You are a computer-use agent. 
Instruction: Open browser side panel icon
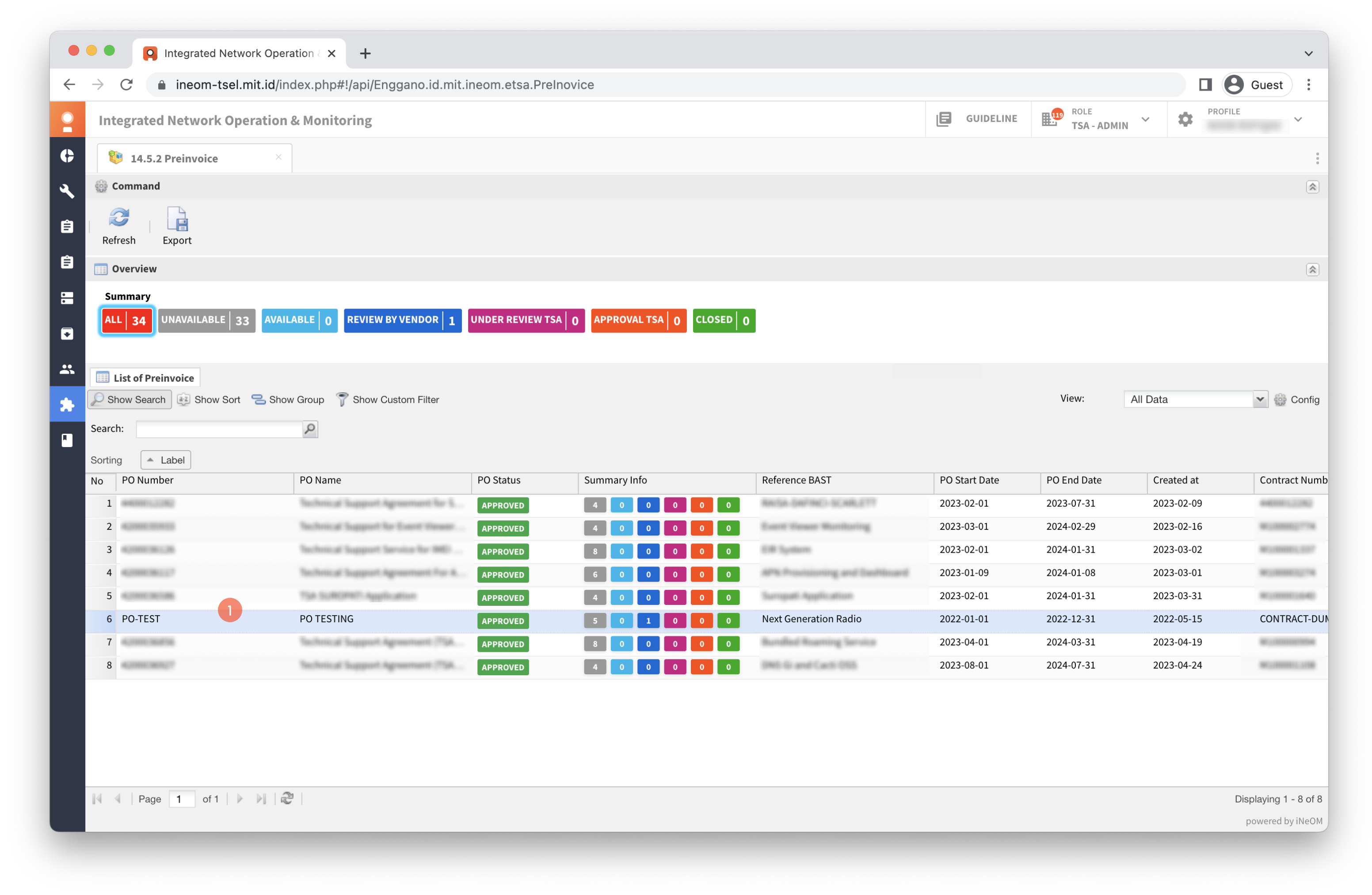coord(1205,85)
